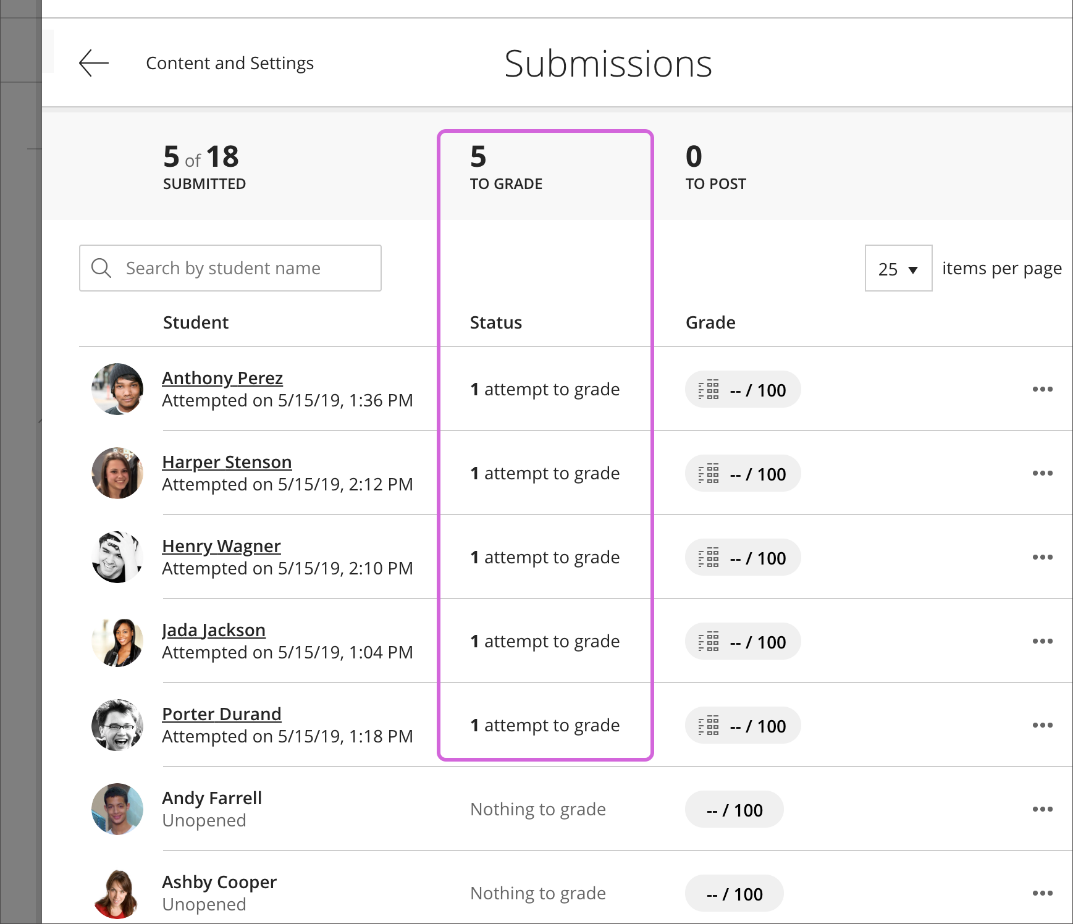Image resolution: width=1073 pixels, height=924 pixels.
Task: Click the magnifying glass search icon
Action: [101, 267]
